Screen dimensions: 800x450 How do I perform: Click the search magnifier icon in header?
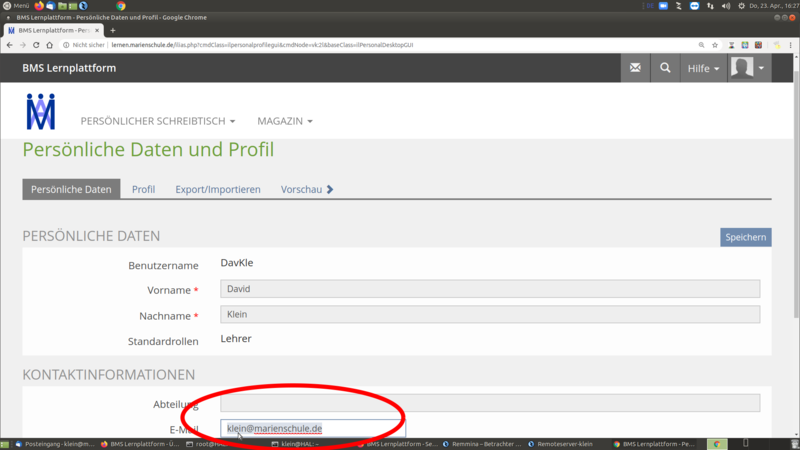(x=665, y=68)
